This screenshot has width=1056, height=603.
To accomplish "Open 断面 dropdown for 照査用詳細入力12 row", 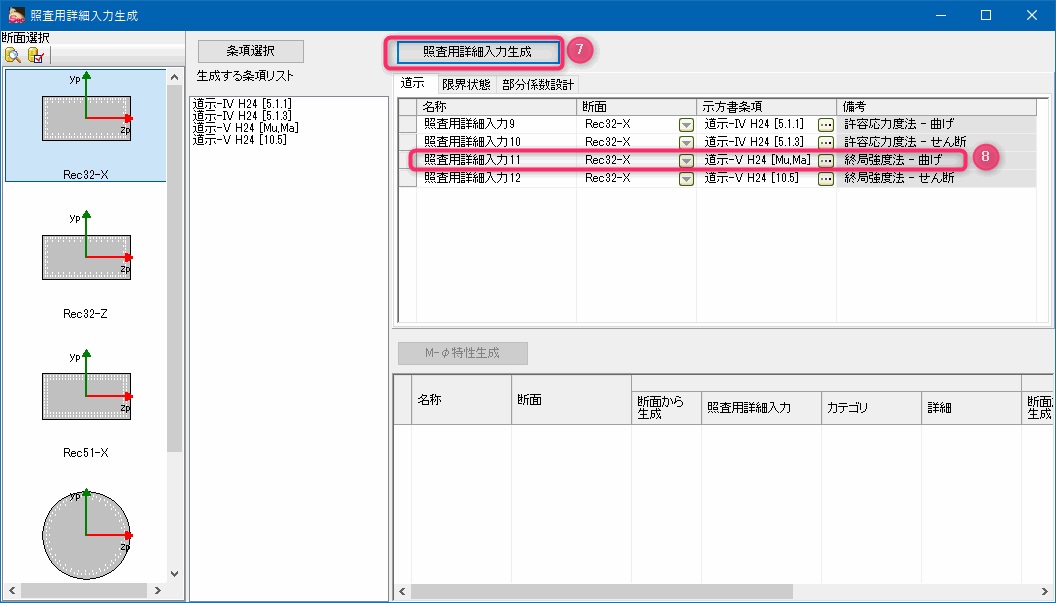I will point(686,179).
